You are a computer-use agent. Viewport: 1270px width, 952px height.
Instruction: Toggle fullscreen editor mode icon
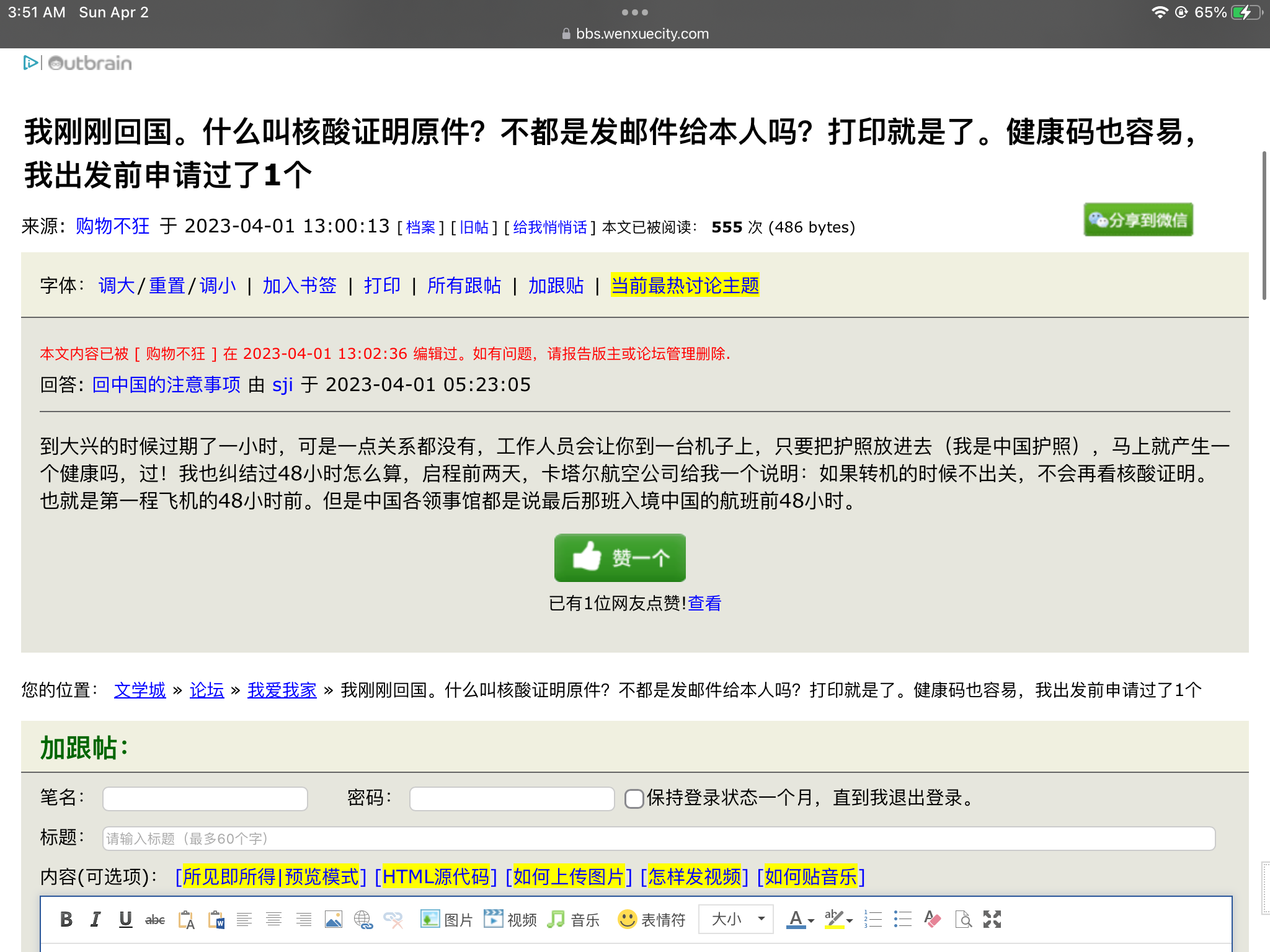tap(992, 919)
